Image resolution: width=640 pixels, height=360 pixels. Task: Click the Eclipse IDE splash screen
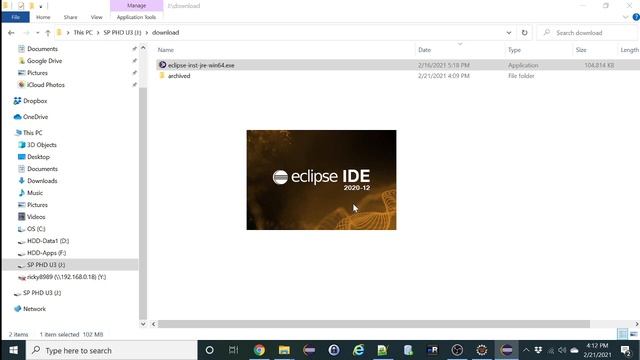coord(321,180)
